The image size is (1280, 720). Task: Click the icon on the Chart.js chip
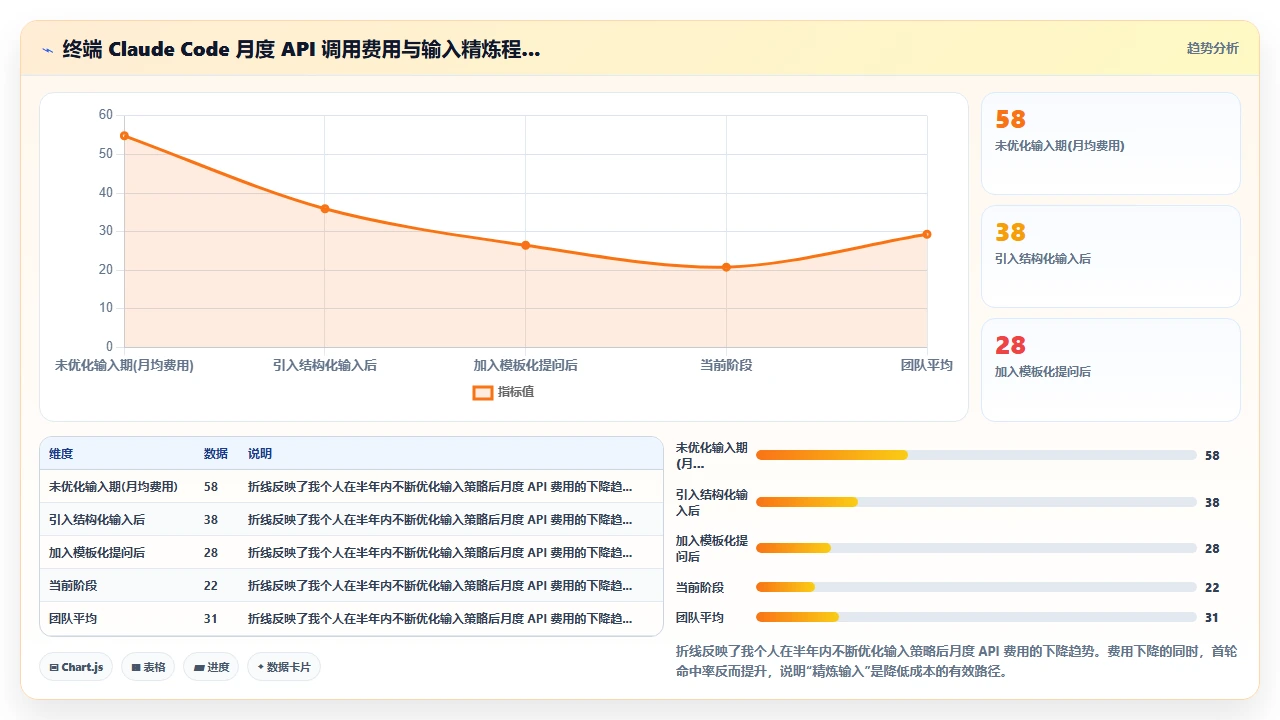pyautogui.click(x=53, y=667)
